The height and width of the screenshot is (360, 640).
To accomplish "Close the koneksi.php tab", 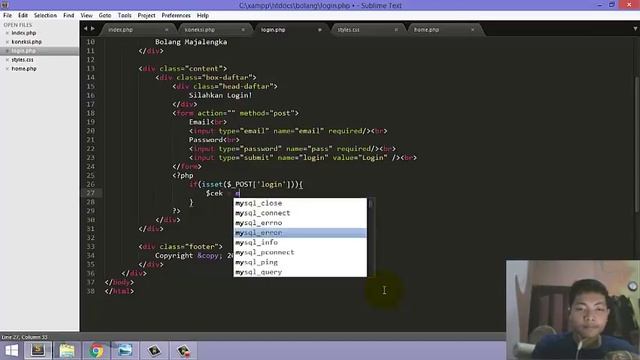I will pos(243,30).
